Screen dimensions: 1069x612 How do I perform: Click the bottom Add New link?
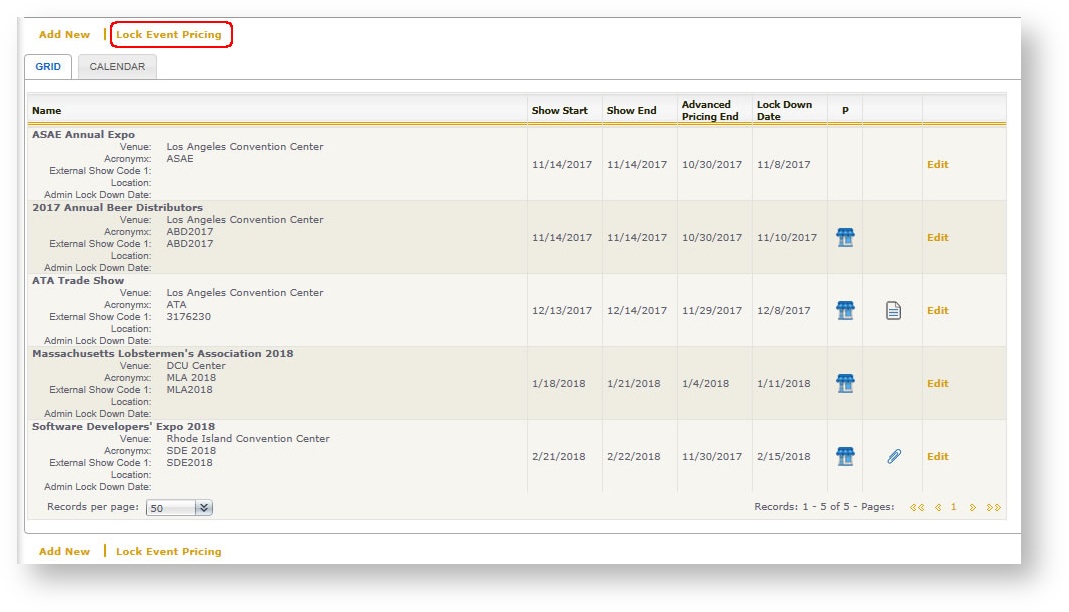pos(64,552)
